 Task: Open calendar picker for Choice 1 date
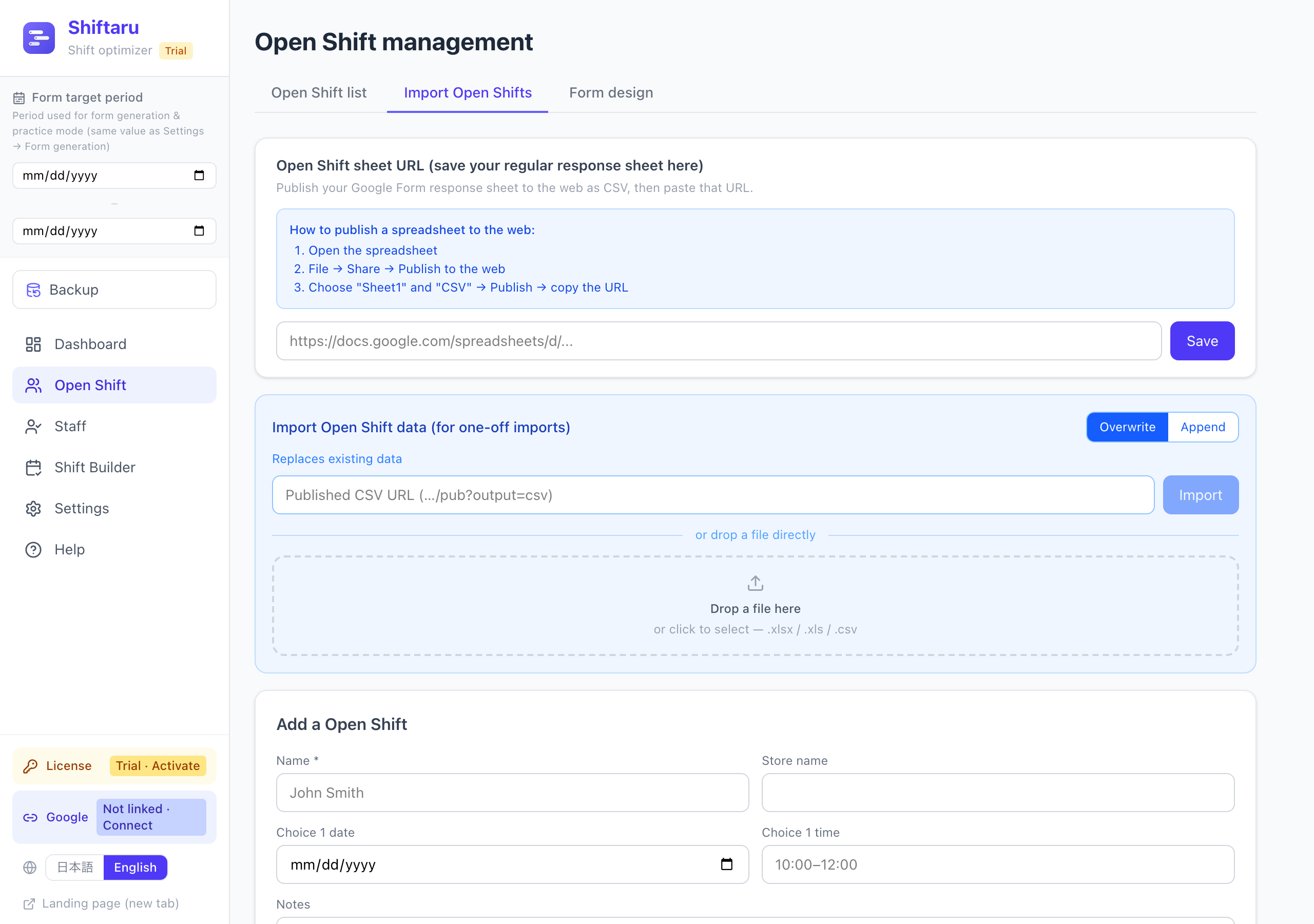point(726,864)
